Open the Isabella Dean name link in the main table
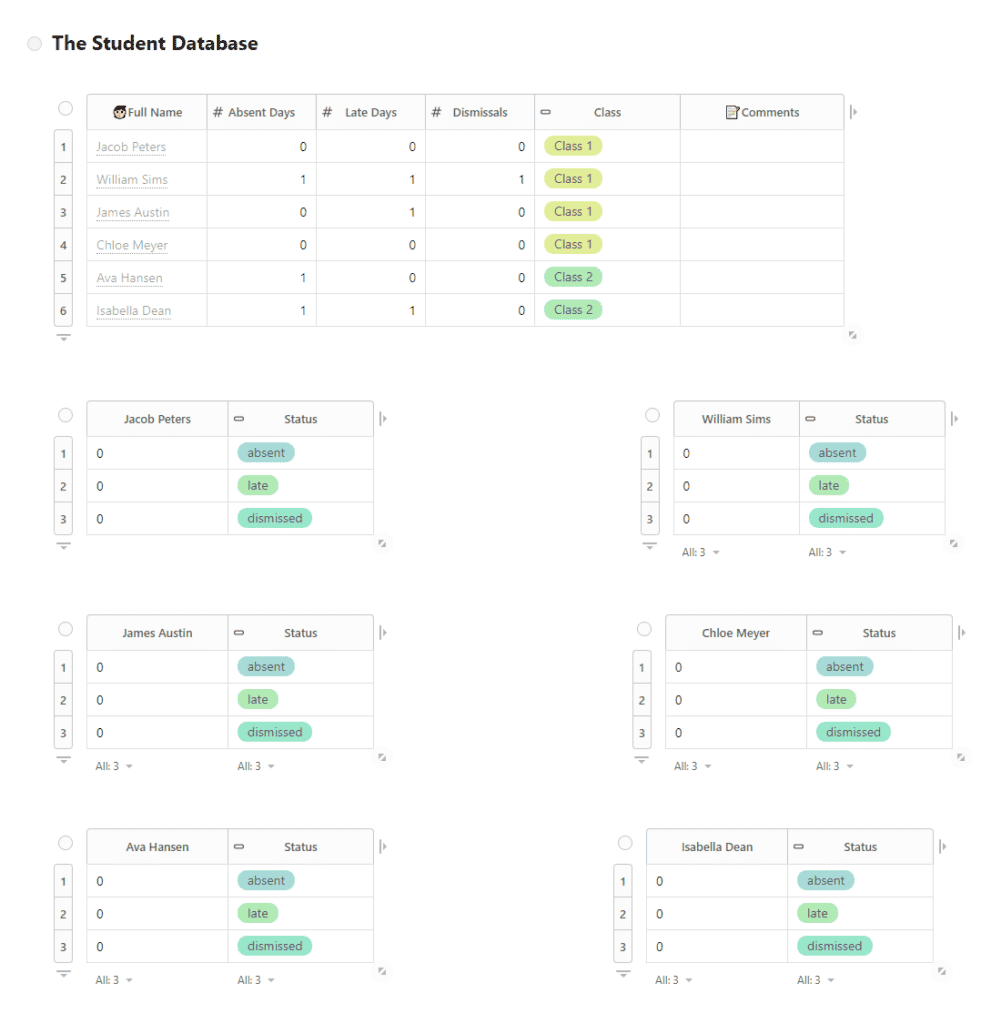This screenshot has height=1024, width=981. tap(133, 311)
